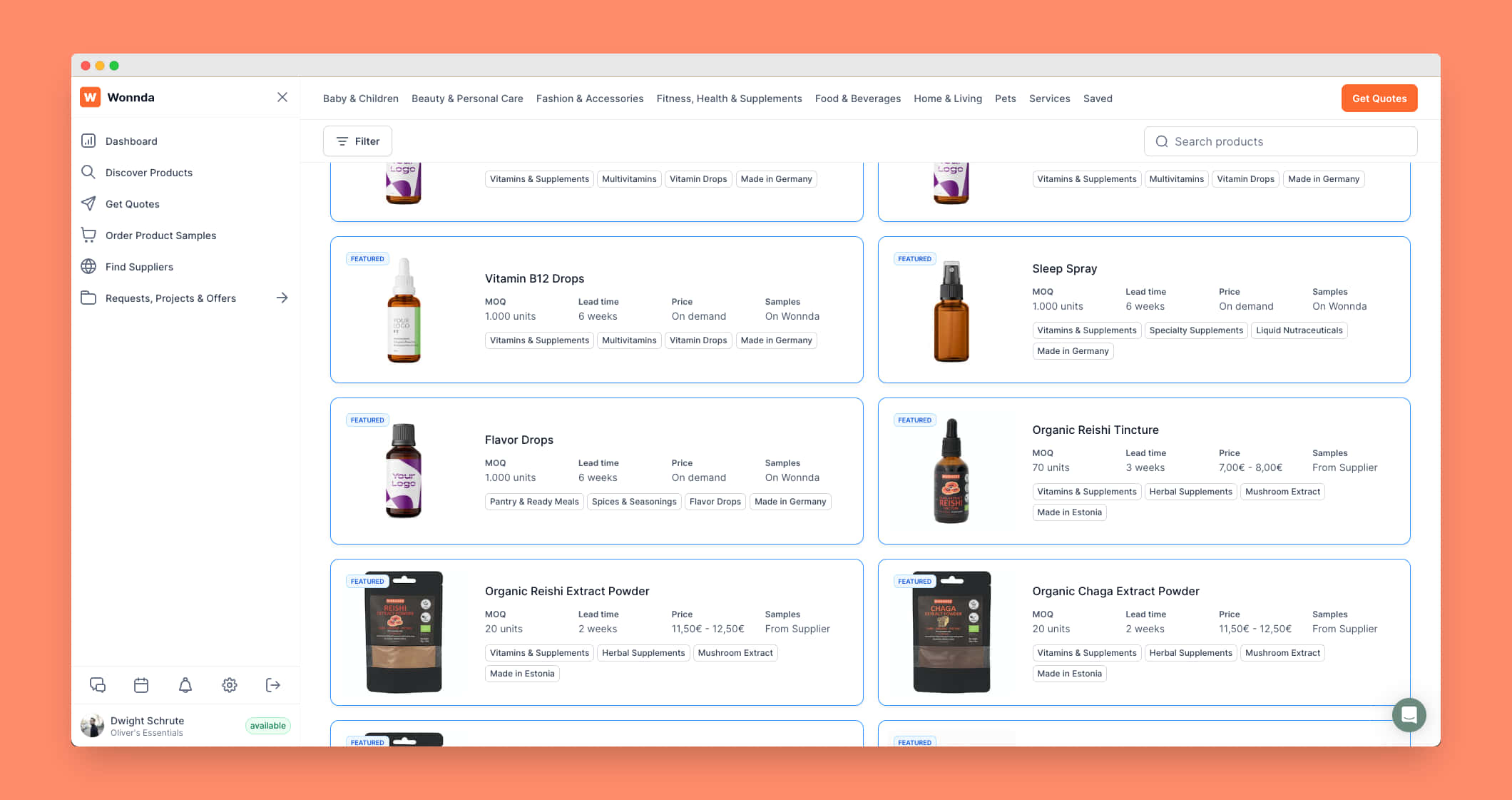
Task: Click the Sleep Spray bottle image
Action: click(x=951, y=311)
